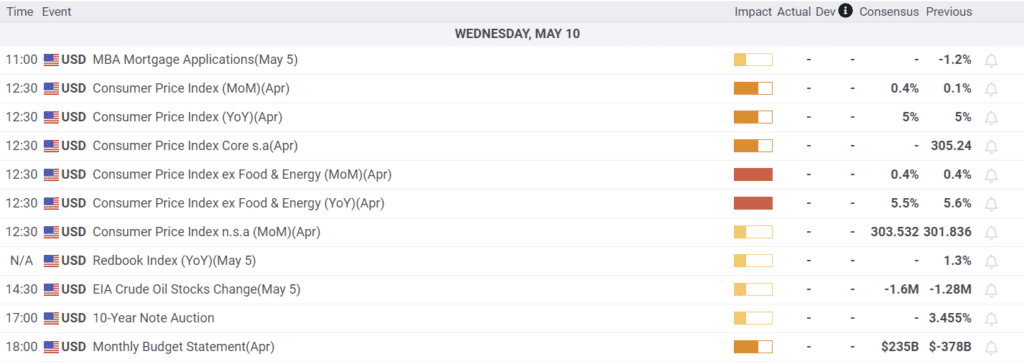Viewport: 1024px width, 364px height.
Task: Set bell alert for Consumer Price Index (YoY)
Action: pyautogui.click(x=991, y=118)
